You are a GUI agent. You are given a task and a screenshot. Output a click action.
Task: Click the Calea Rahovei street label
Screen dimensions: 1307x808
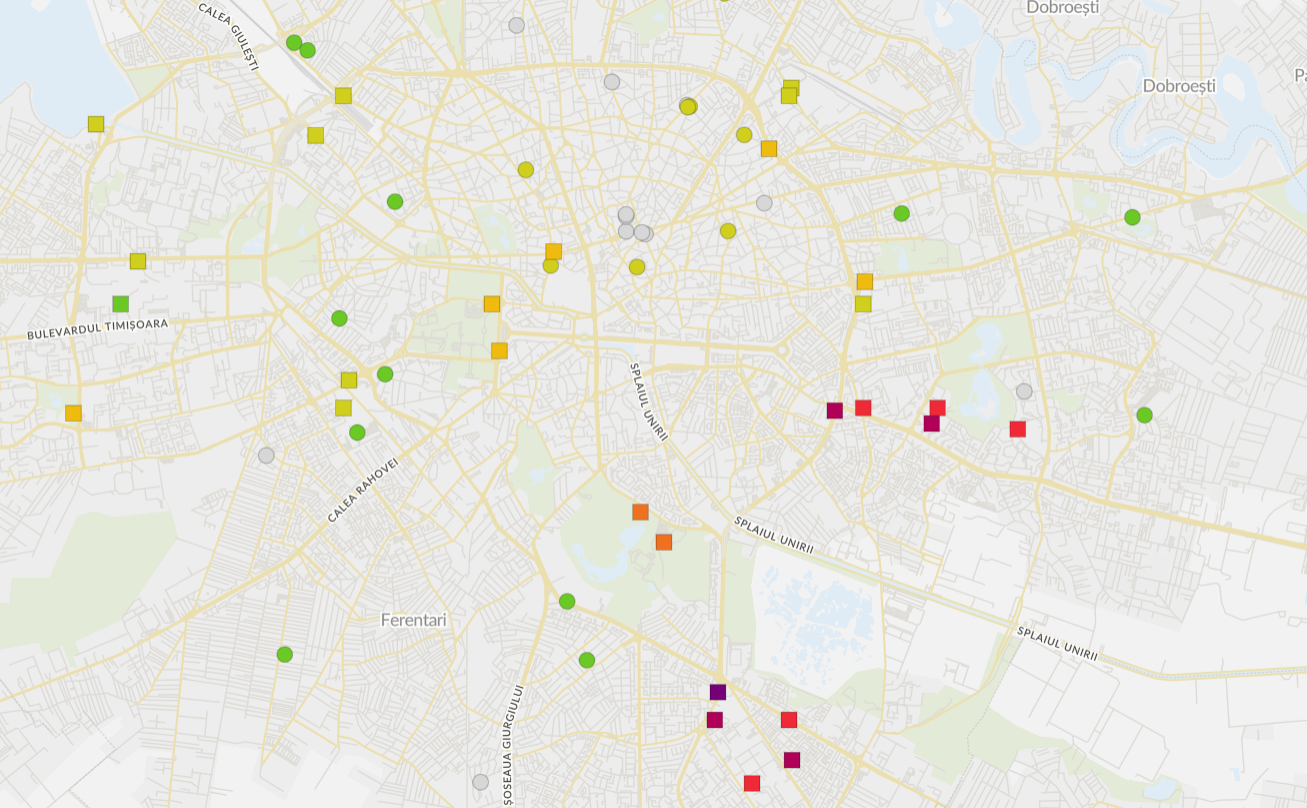[x=362, y=491]
